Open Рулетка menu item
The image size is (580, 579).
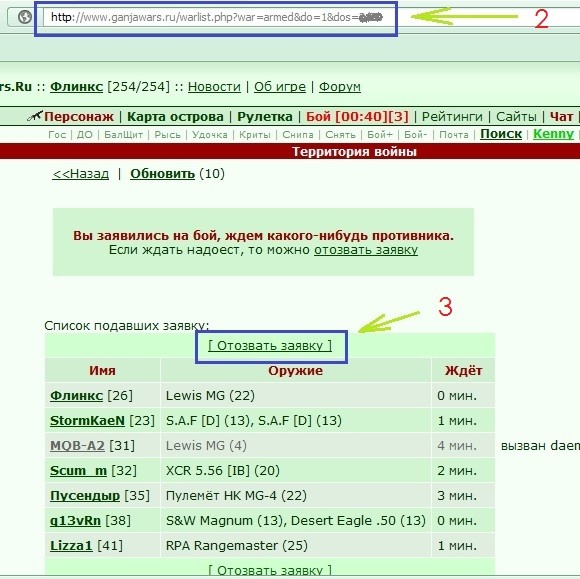tap(265, 117)
